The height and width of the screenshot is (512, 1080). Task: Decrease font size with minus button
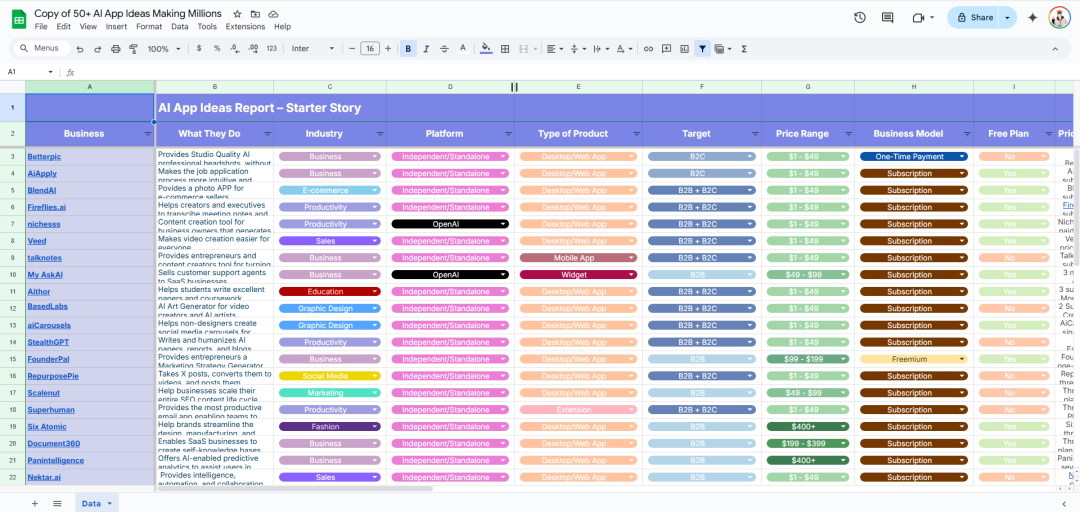coord(352,49)
